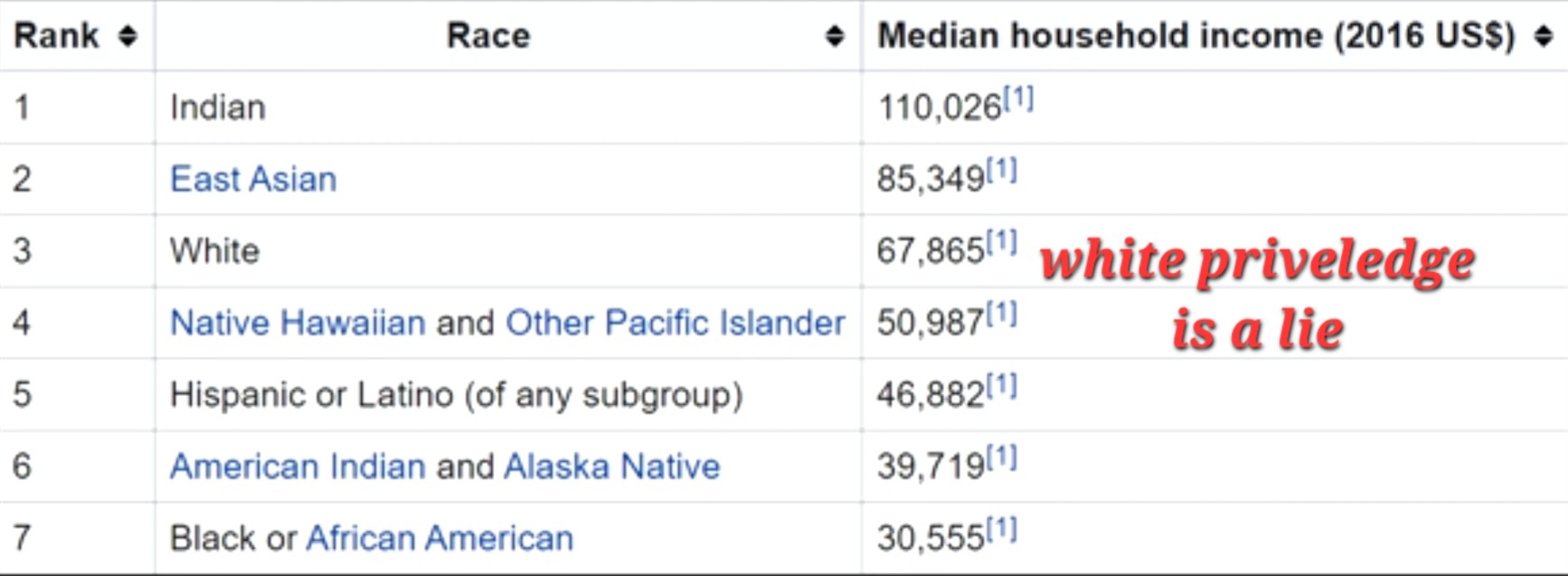
Task: Open citation [1] next to 30,555
Action: [x=1002, y=528]
